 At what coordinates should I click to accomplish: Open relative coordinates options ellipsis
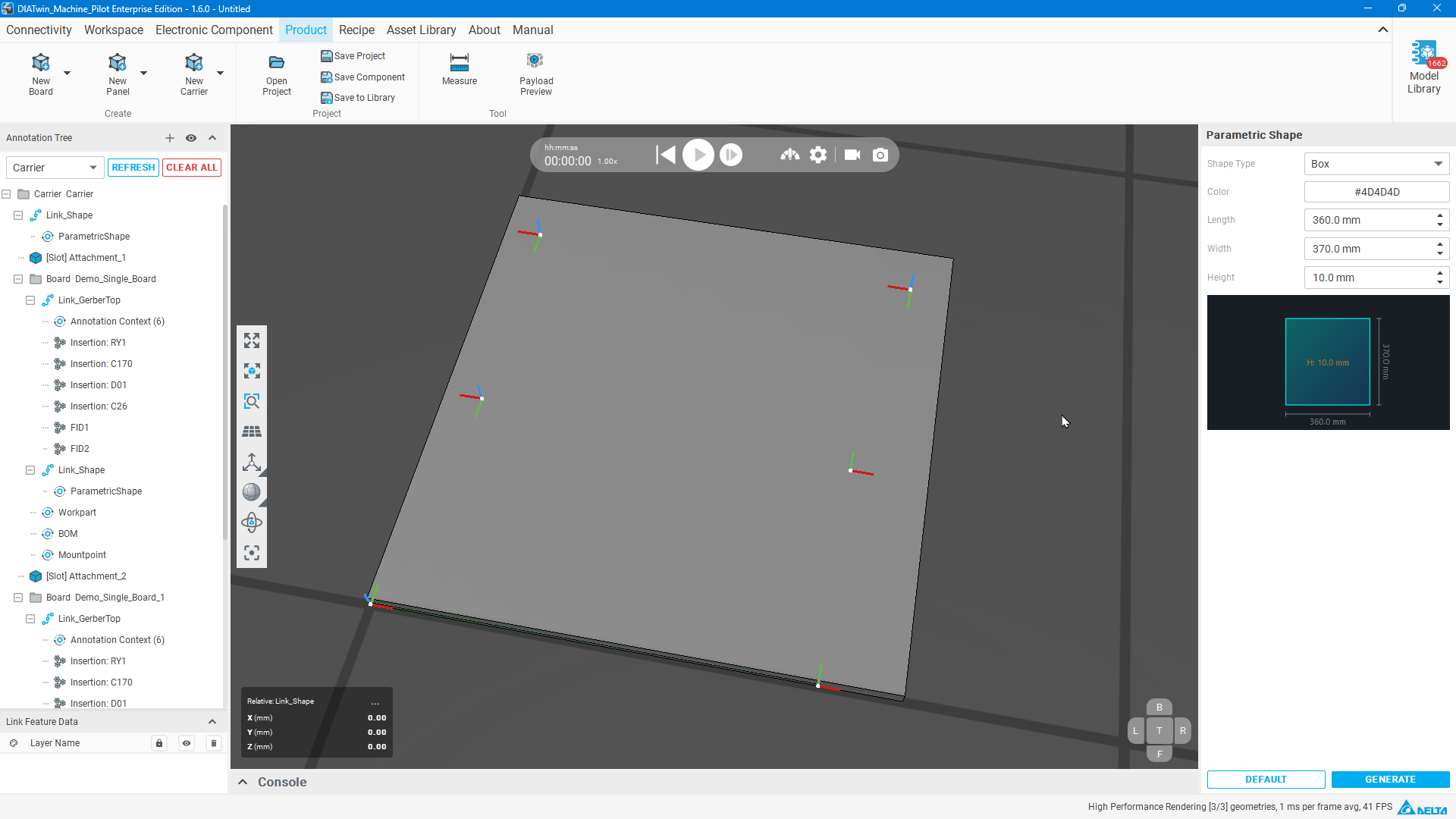375,702
